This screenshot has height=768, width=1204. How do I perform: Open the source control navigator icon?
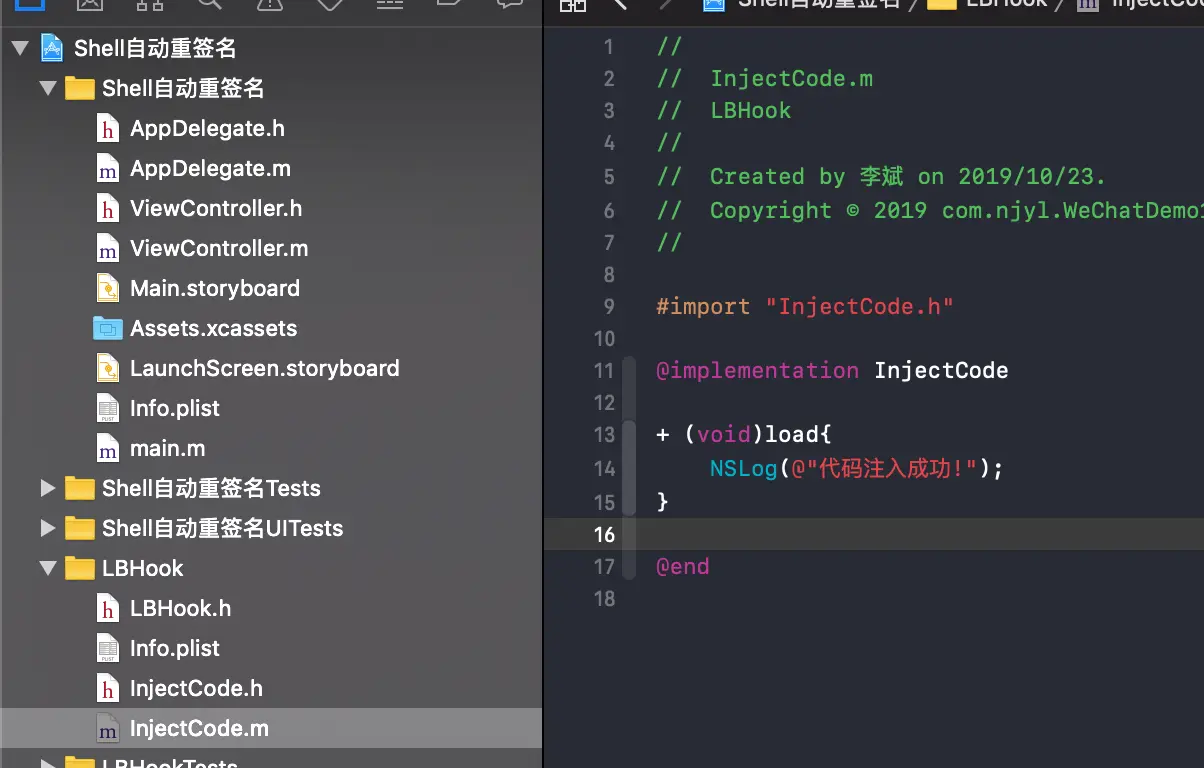click(x=89, y=3)
